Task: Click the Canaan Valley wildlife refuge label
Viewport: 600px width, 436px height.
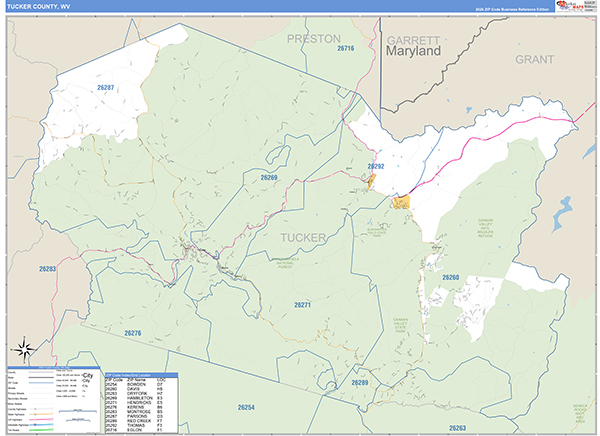Action: click(485, 228)
